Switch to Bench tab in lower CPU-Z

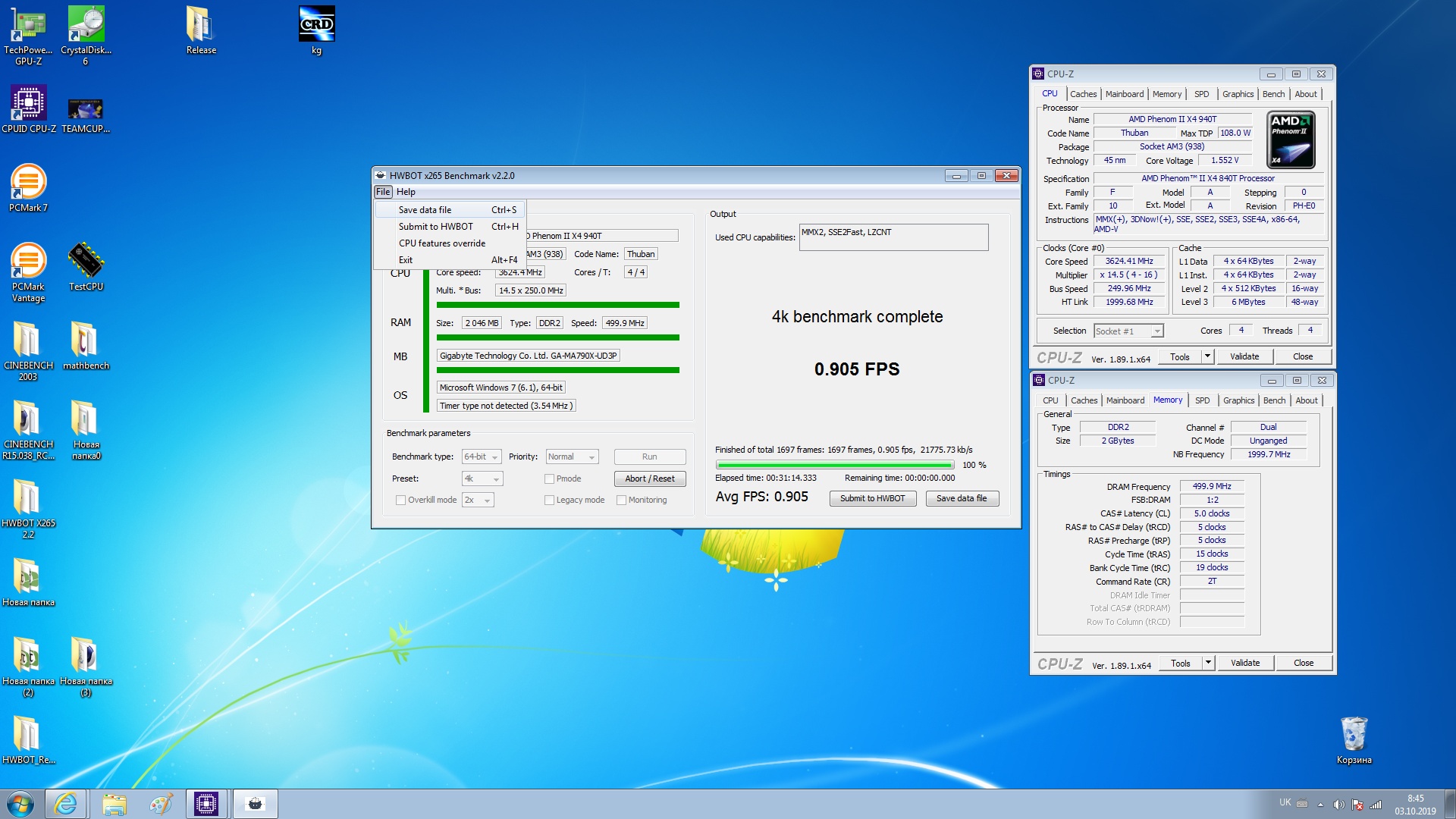[x=1274, y=400]
